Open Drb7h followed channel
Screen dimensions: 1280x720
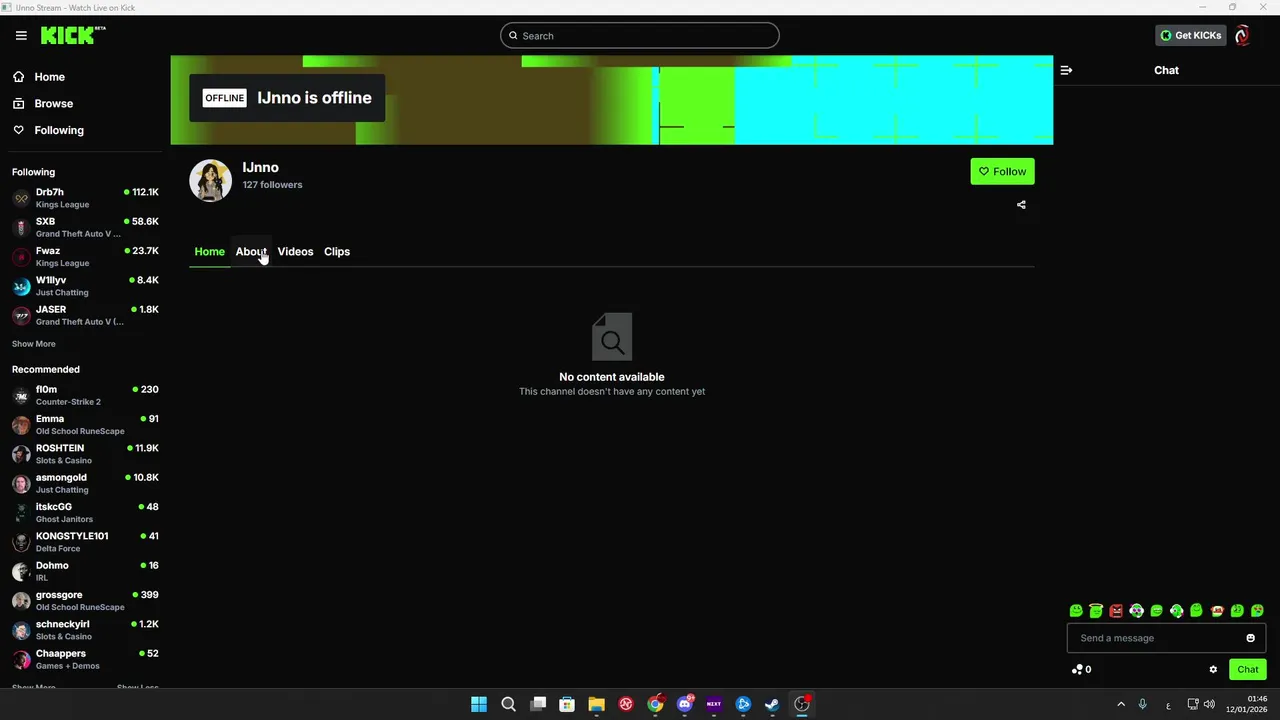point(85,198)
